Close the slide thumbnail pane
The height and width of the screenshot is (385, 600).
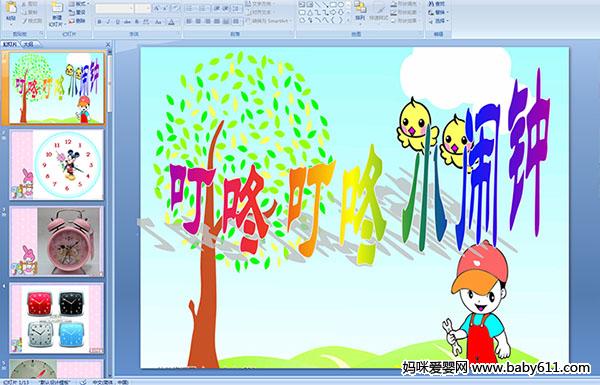(108, 44)
